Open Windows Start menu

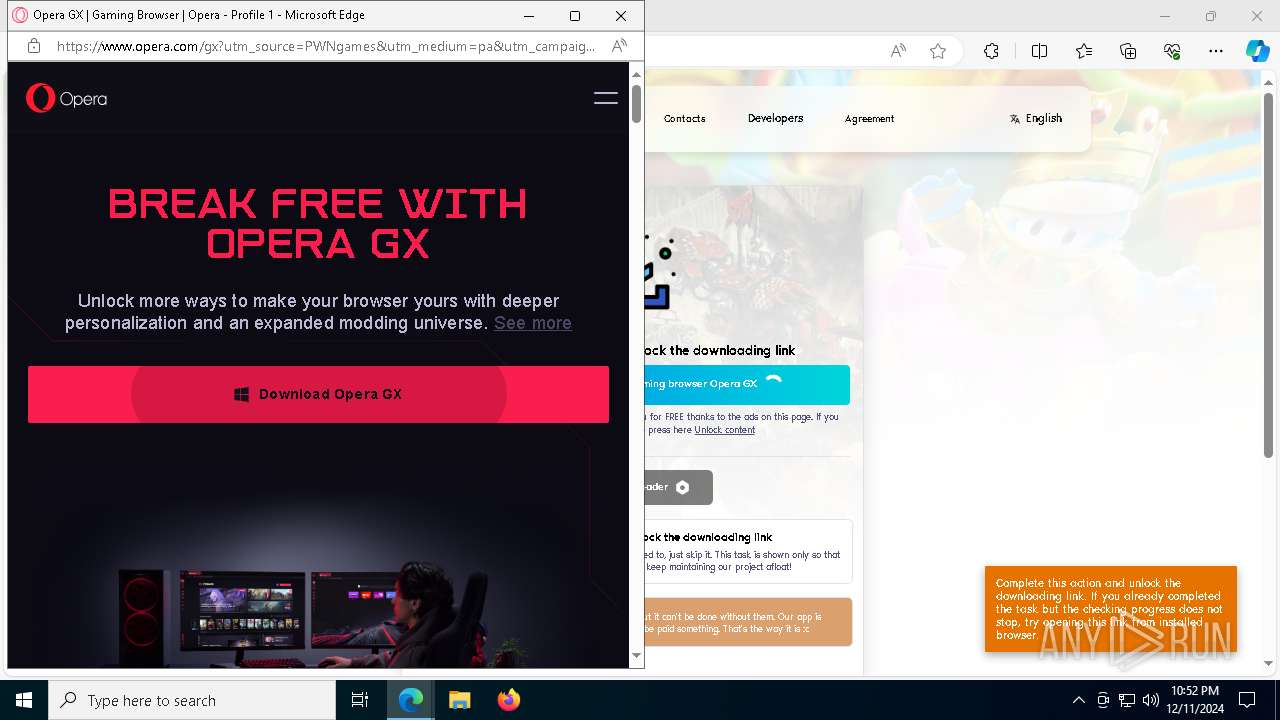(x=24, y=700)
